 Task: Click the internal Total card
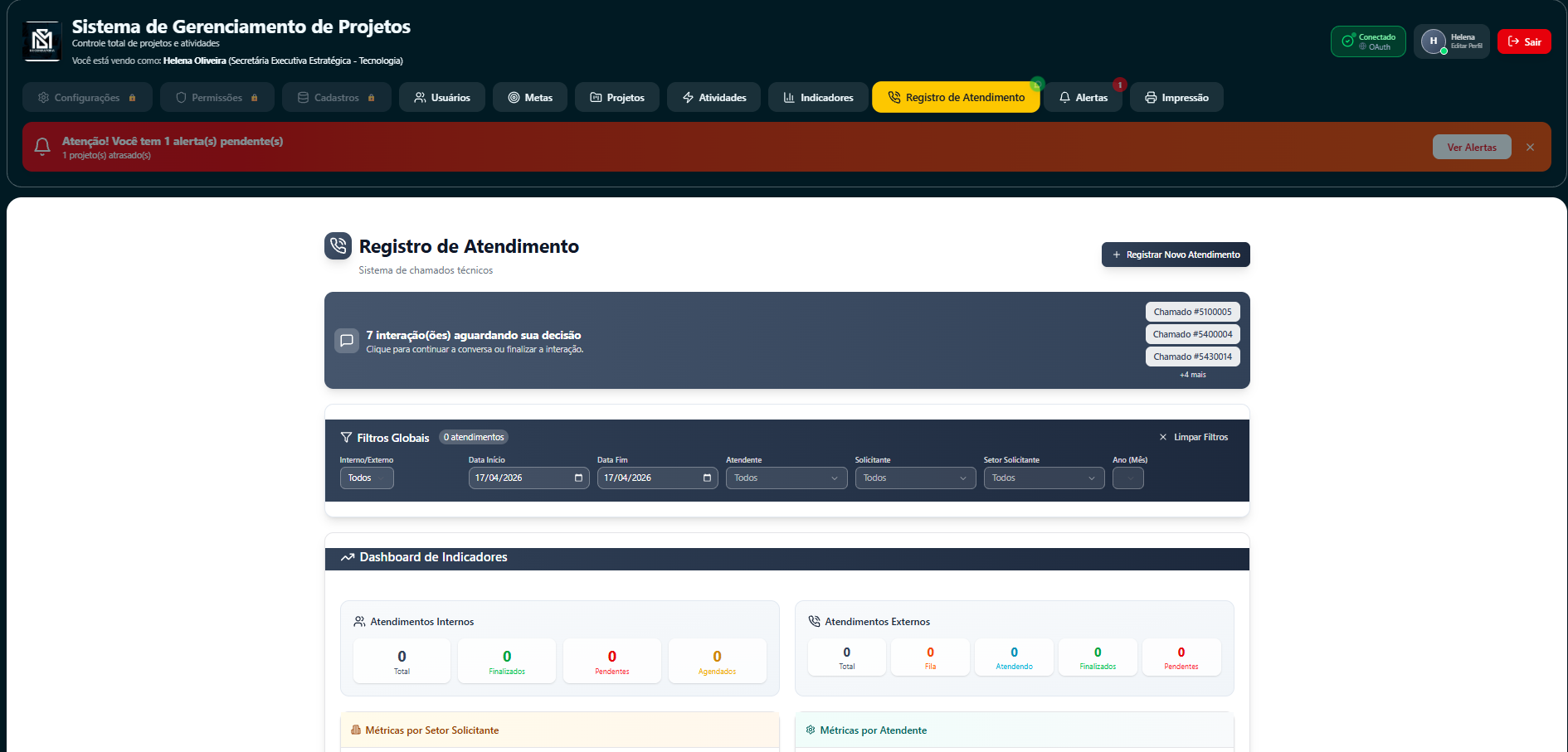(402, 661)
